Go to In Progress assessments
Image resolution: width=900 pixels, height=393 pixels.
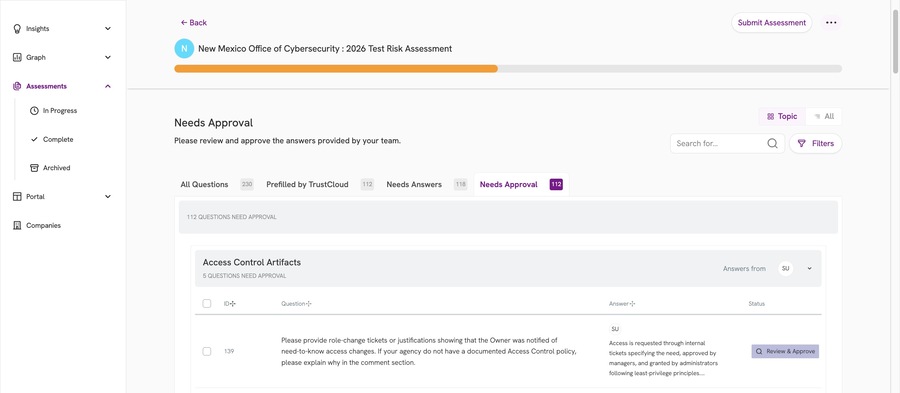point(60,111)
